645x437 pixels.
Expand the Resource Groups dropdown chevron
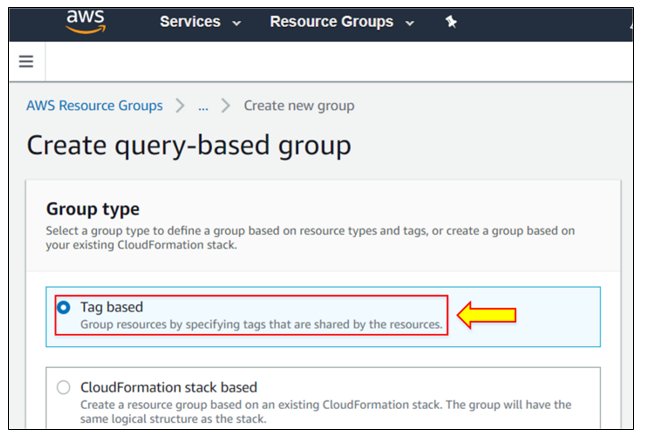tap(410, 23)
